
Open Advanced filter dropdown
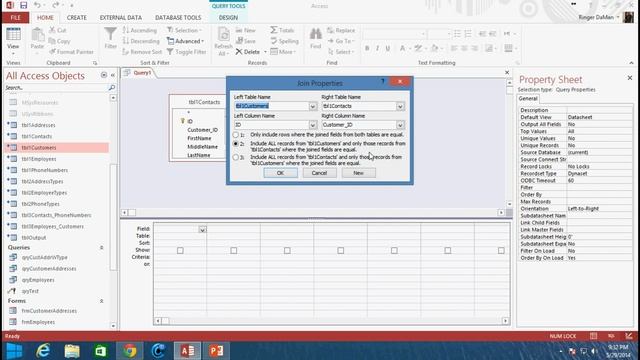[185, 41]
